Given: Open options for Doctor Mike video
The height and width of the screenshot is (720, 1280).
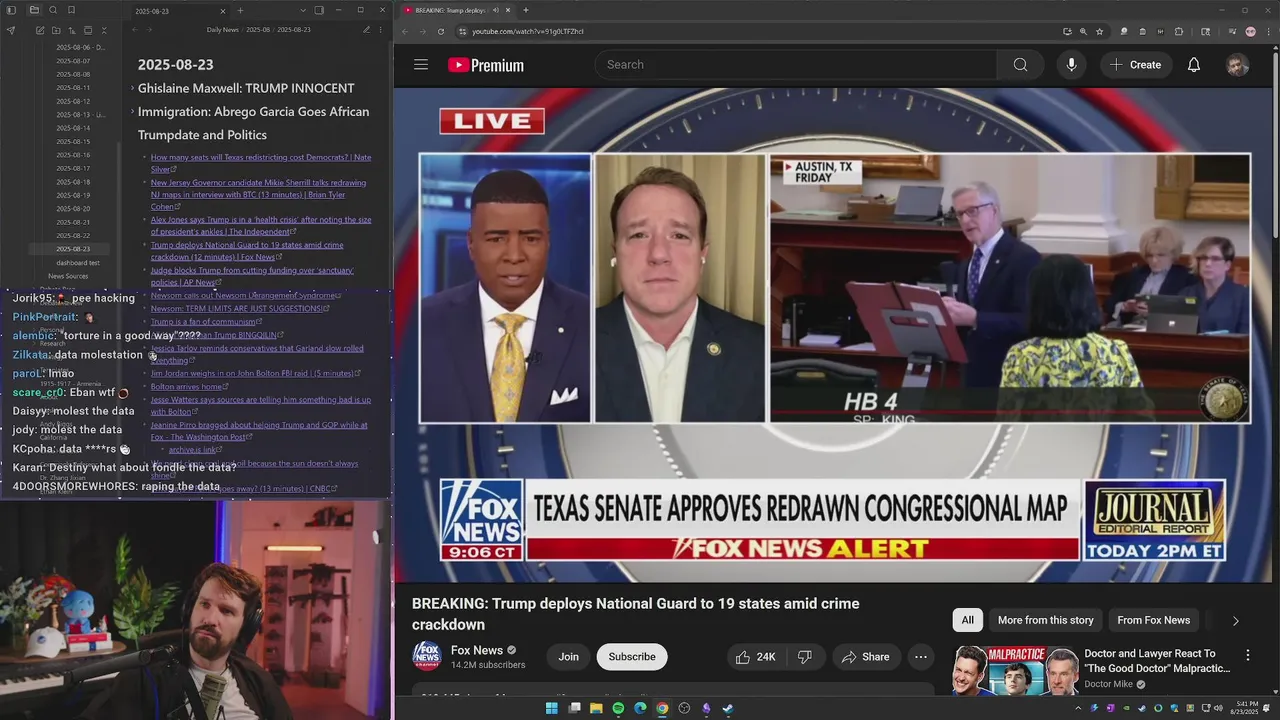Looking at the screenshot, I should pos(1247,656).
